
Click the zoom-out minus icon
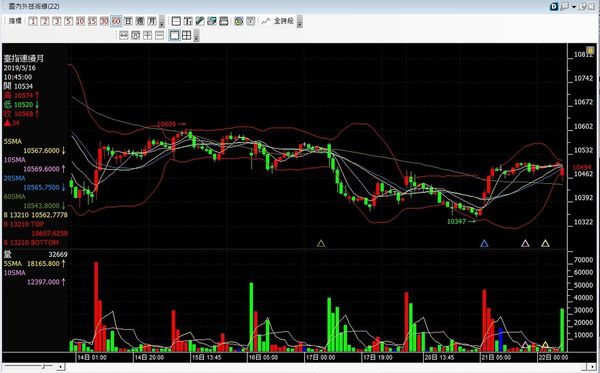coord(159,36)
